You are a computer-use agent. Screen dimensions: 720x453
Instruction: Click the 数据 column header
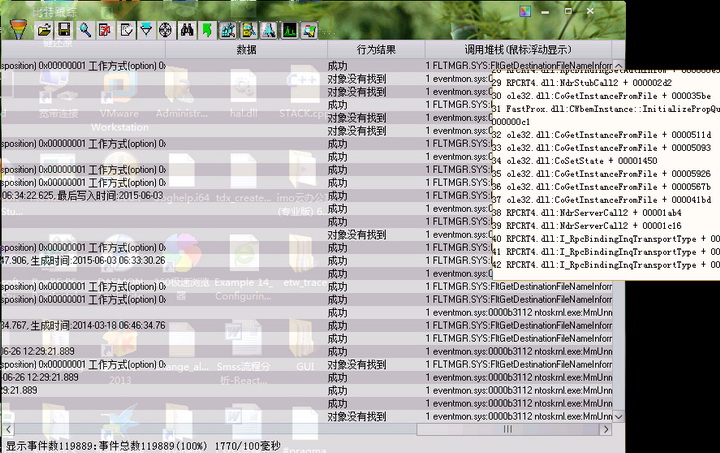246,49
